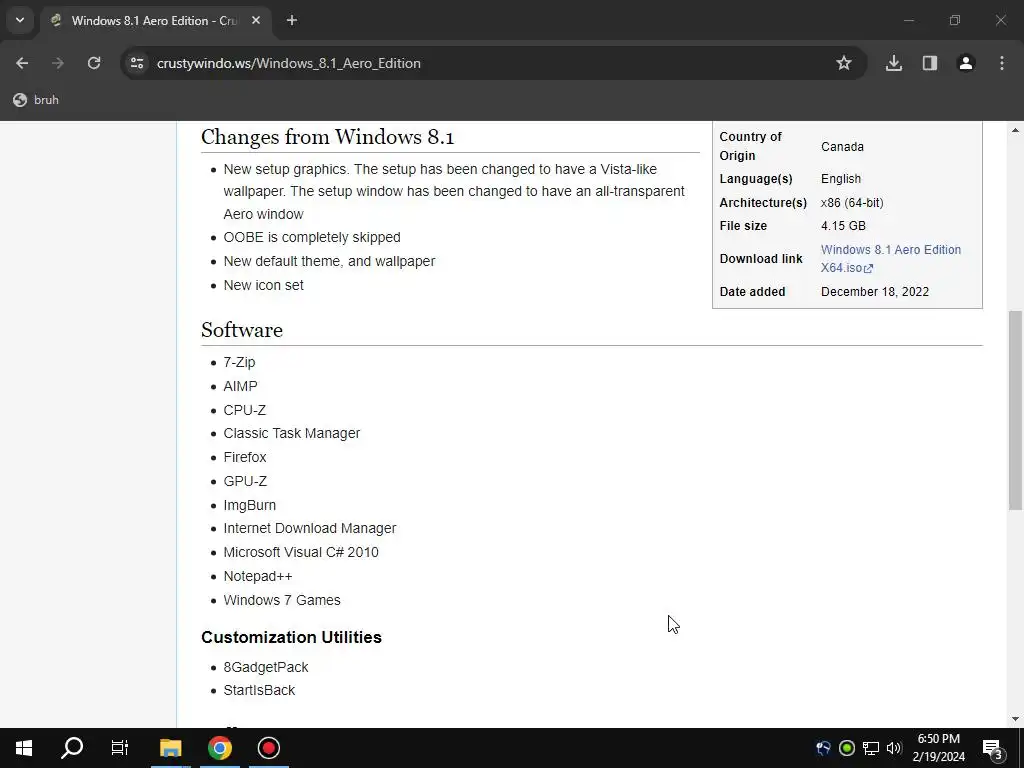This screenshot has width=1024, height=768.
Task: Click the 'GPU-Z' list item
Action: tap(245, 481)
